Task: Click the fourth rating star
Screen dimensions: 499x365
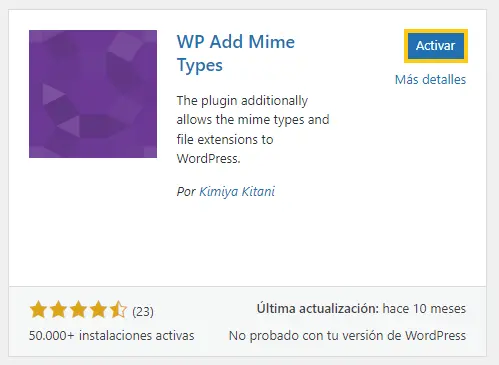Action: point(98,309)
